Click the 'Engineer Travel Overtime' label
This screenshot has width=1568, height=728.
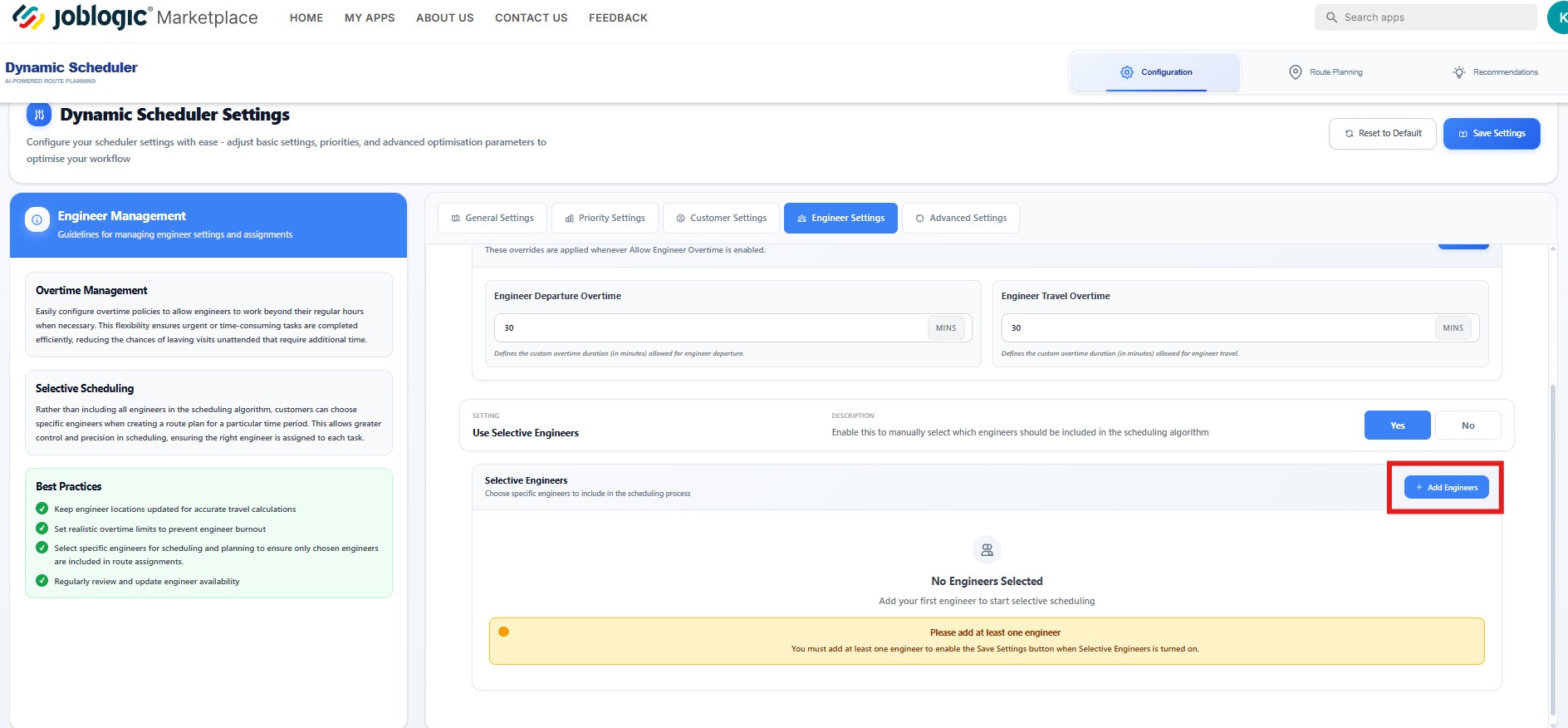click(1056, 296)
